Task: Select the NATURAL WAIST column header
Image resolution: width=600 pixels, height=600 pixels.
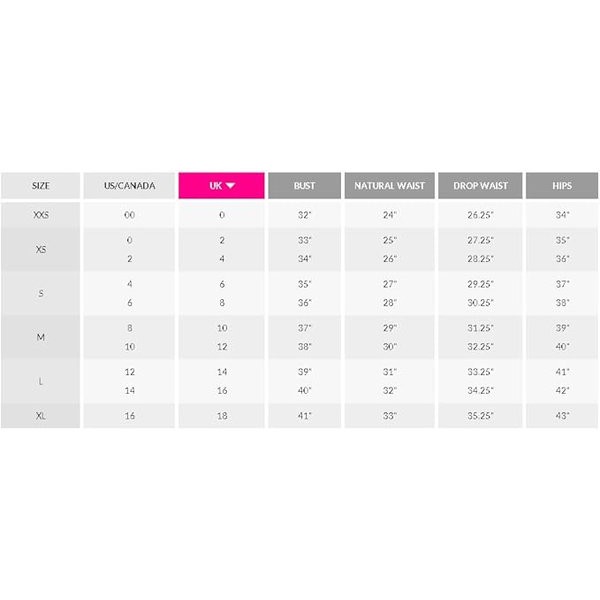Action: pos(389,186)
